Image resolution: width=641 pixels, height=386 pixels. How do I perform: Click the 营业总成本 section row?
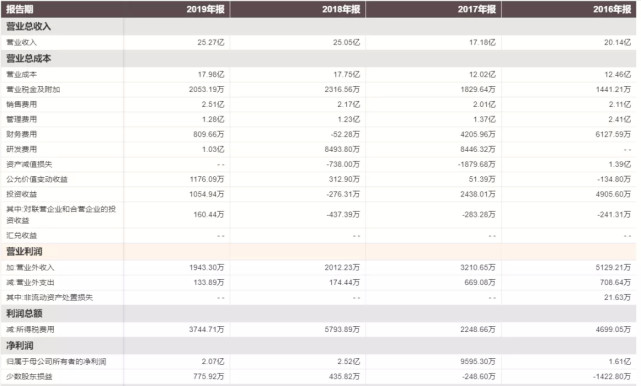[318, 58]
